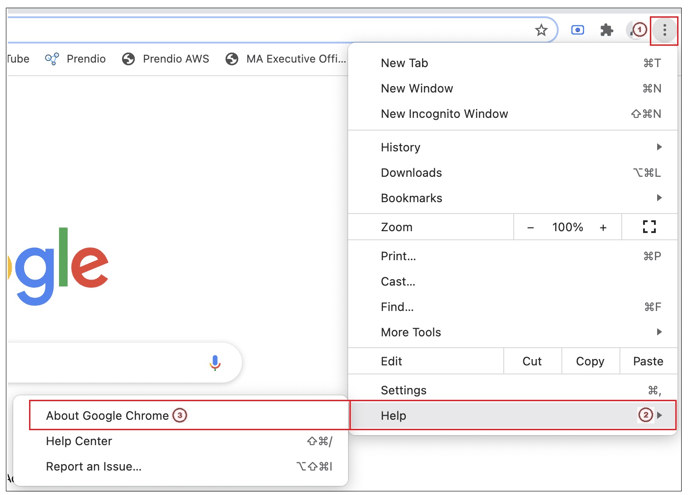The height and width of the screenshot is (495, 688).
Task: Click the Cut button
Action: [532, 361]
